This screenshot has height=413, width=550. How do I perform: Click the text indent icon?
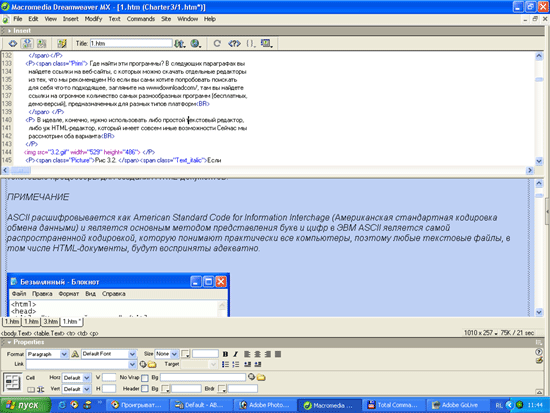258,365
